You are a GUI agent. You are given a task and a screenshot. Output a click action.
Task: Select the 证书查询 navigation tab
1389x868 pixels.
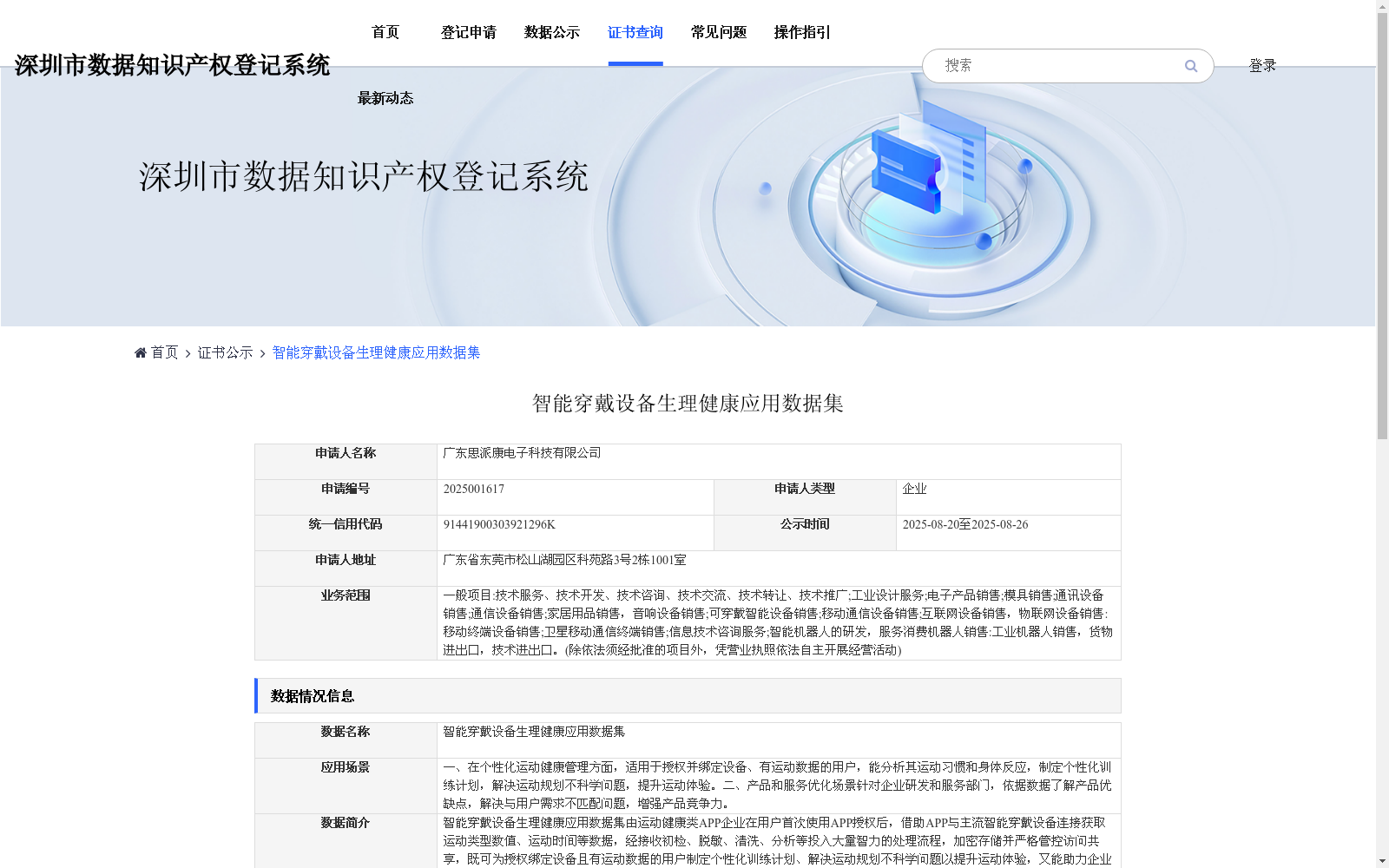635,32
